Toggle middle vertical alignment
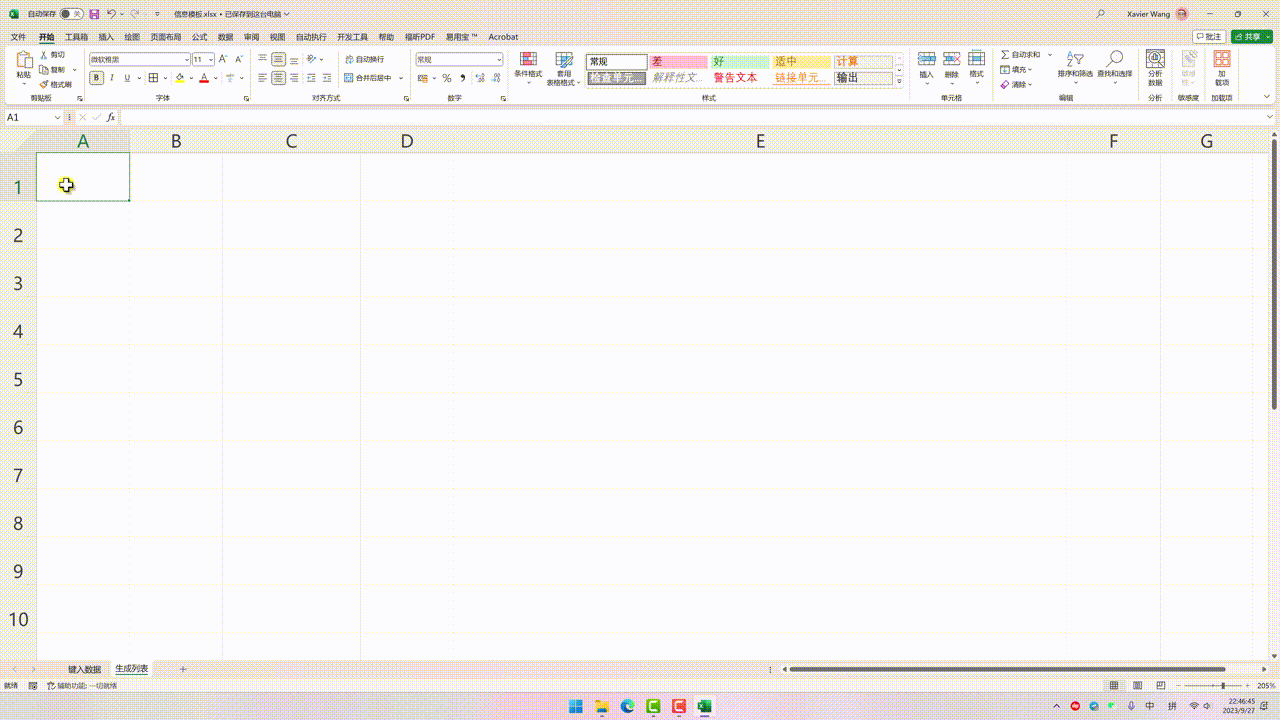This screenshot has width=1280, height=720. [278, 60]
